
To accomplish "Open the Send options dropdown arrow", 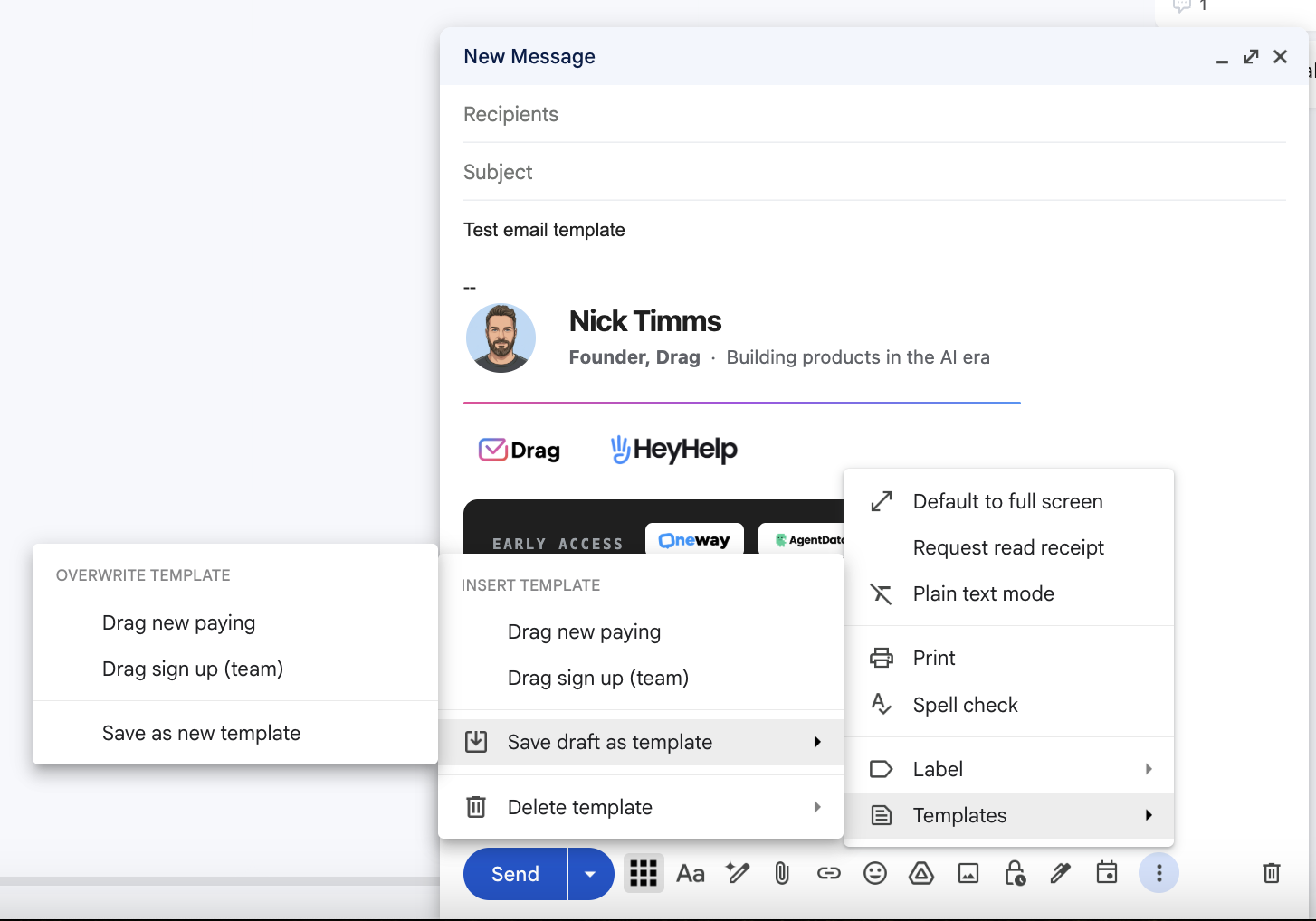I will tap(591, 874).
